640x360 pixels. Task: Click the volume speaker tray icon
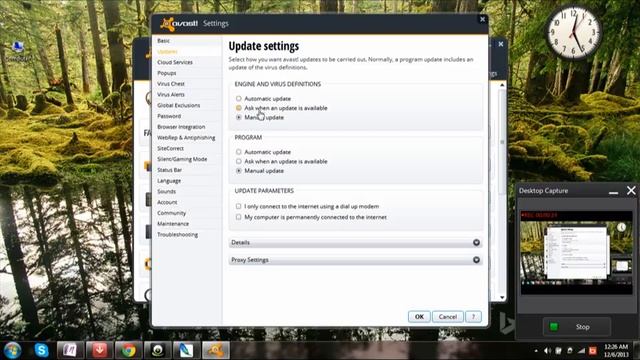tap(547, 351)
